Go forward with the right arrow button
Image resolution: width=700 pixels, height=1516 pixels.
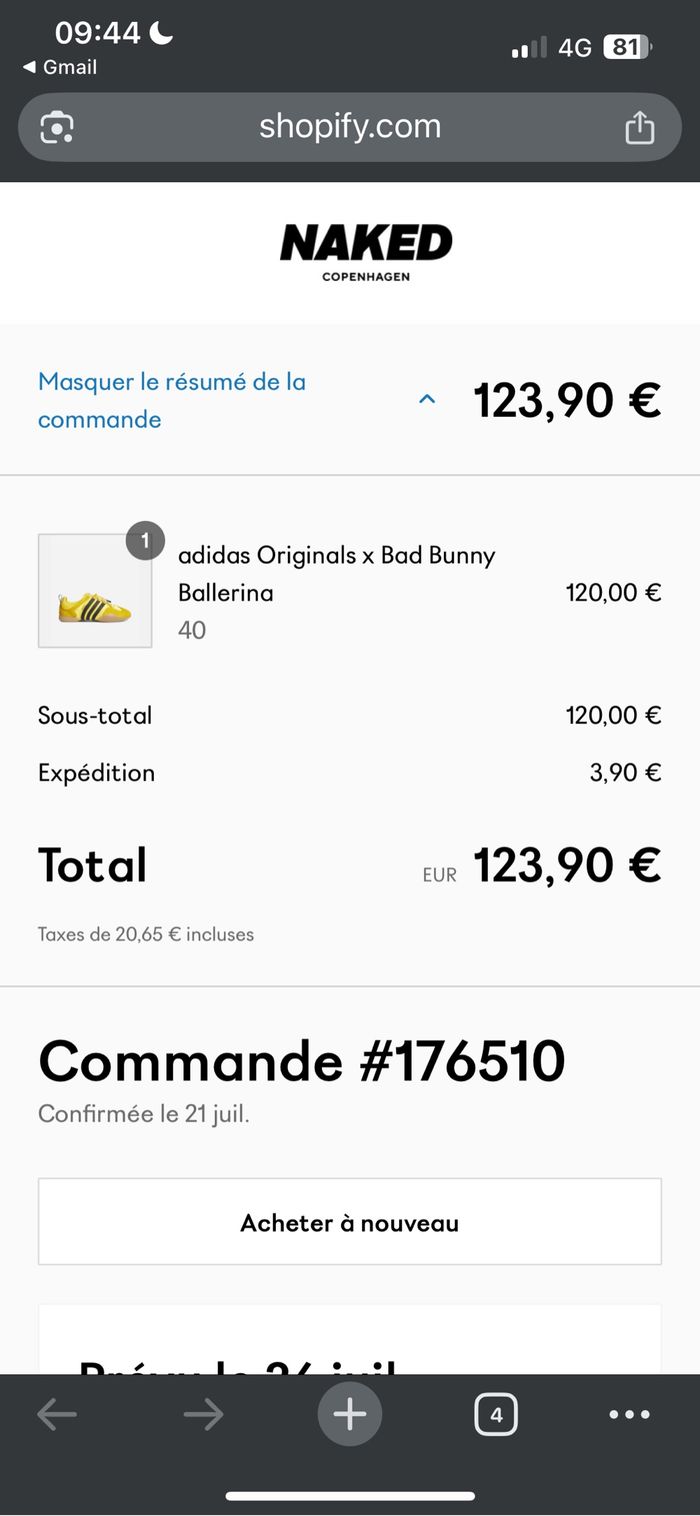pos(203,1414)
